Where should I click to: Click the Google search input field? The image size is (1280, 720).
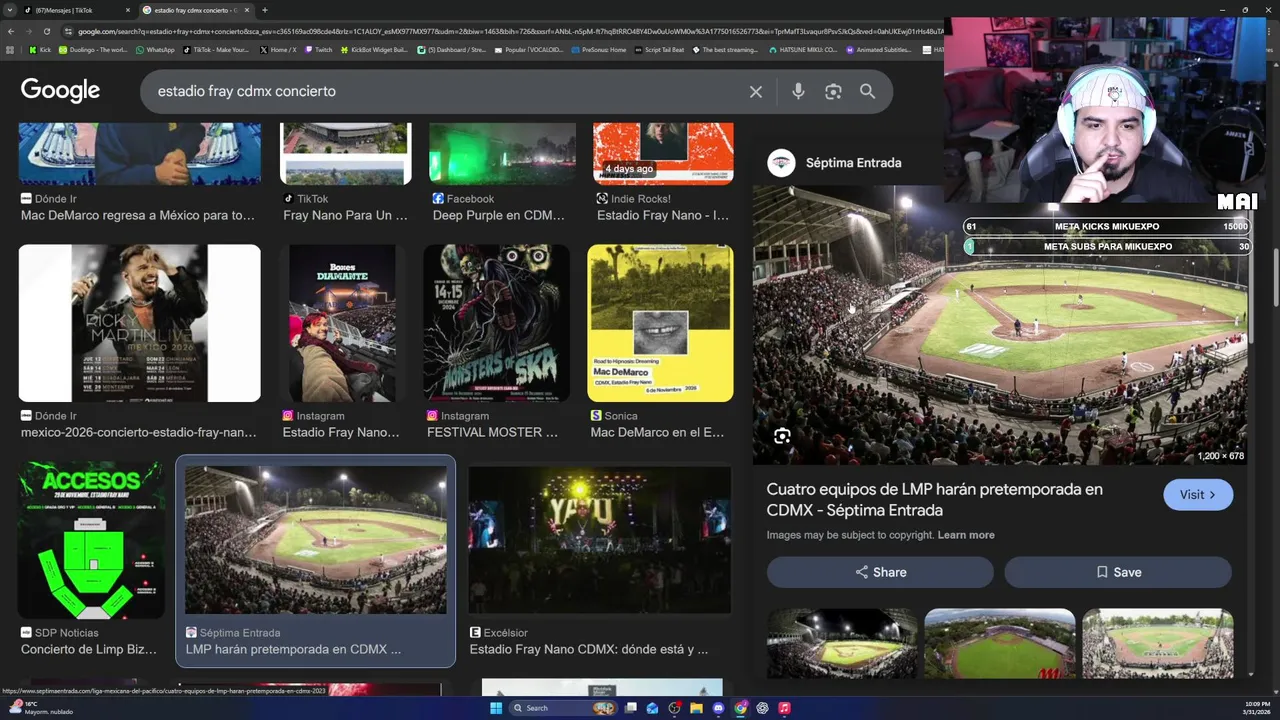[450, 91]
